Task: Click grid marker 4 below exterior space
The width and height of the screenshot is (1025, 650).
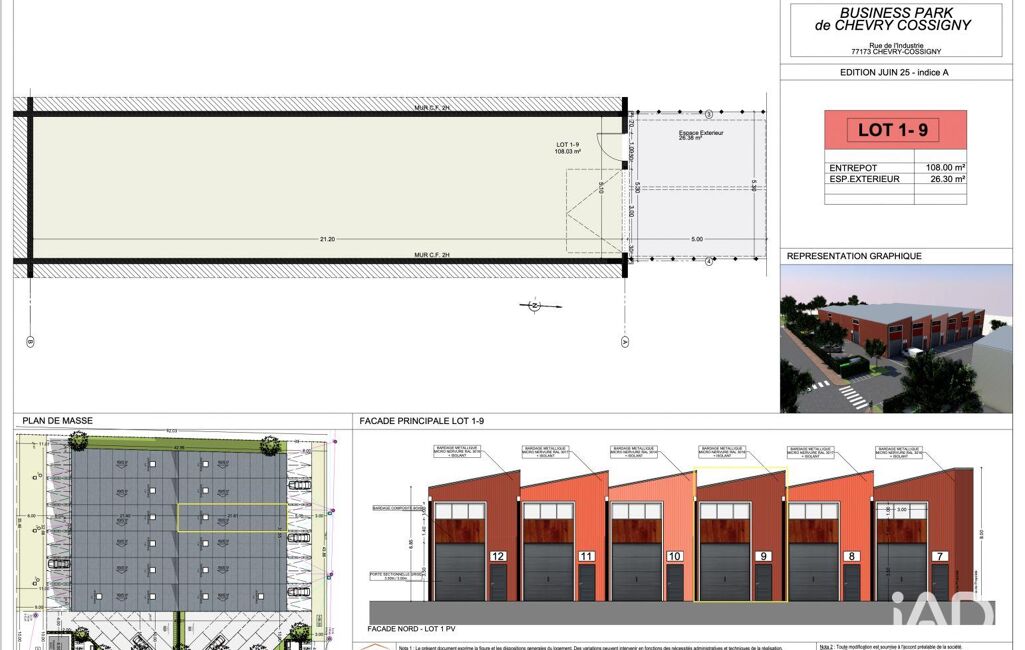Action: pos(708,261)
